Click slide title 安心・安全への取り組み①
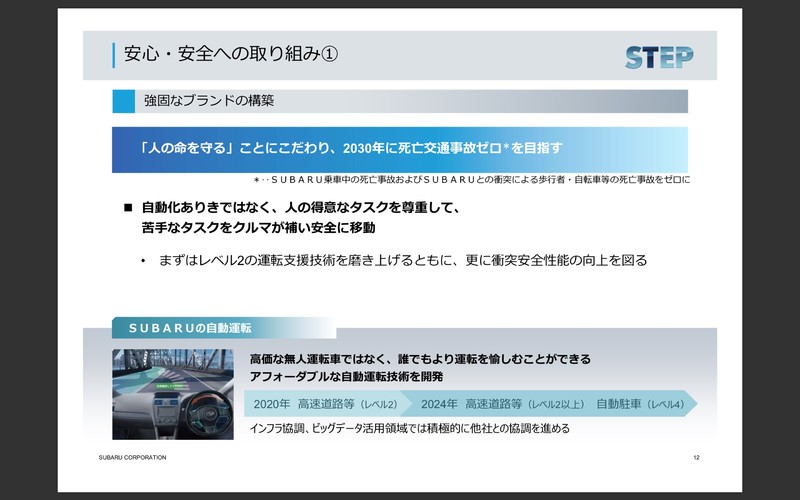The width and height of the screenshot is (800, 500). tap(231, 54)
